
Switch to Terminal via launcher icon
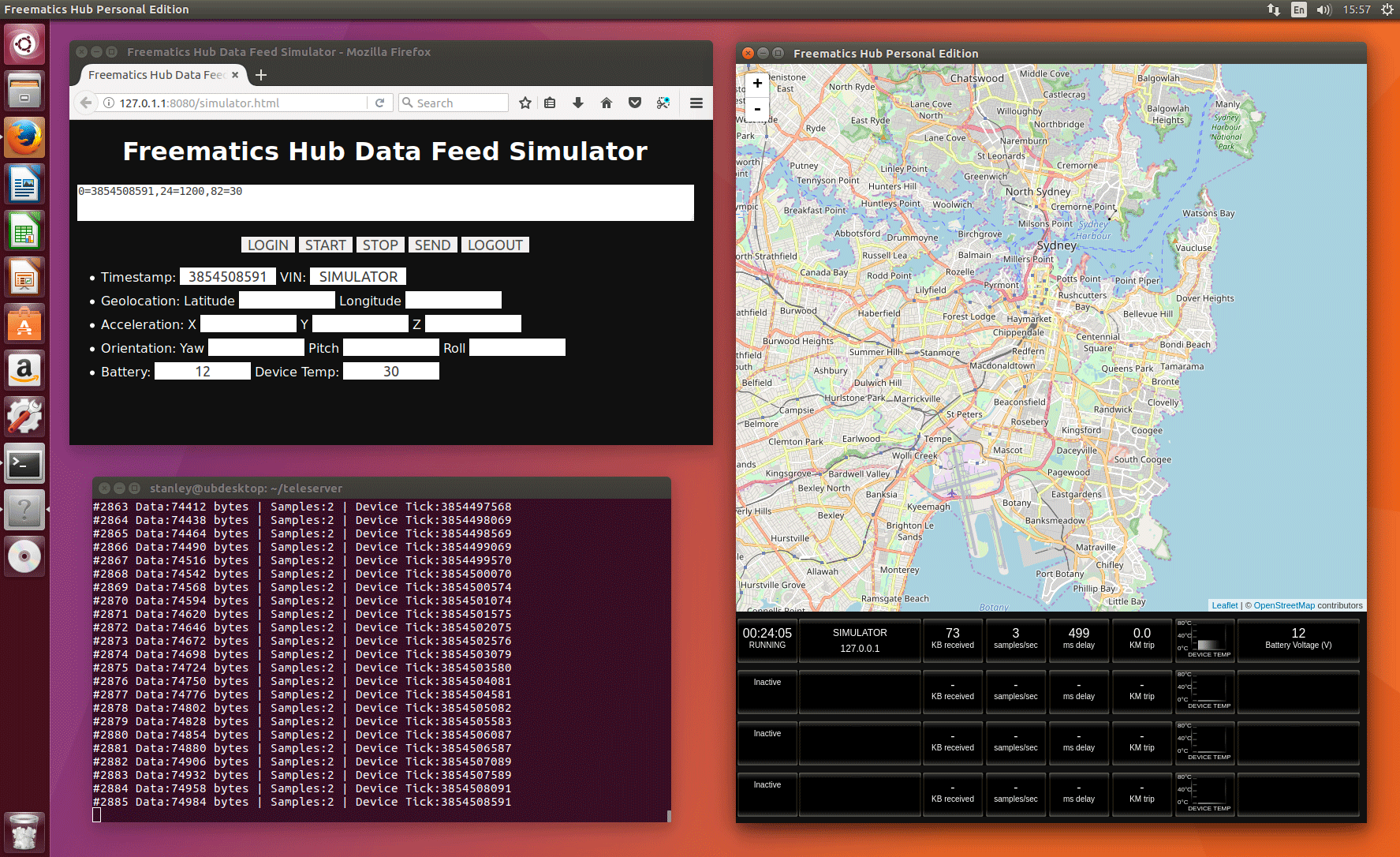pos(24,463)
